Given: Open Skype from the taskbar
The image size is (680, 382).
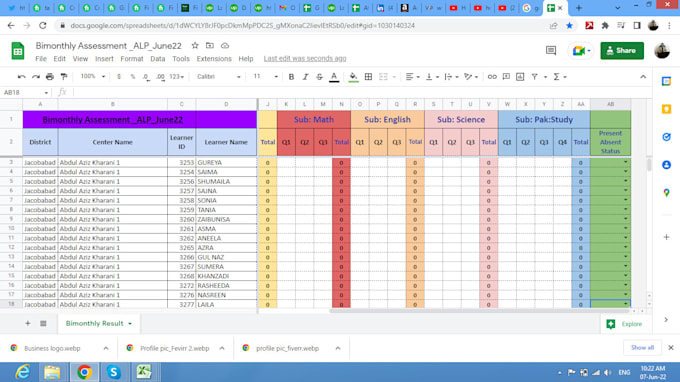Looking at the screenshot, I should tap(114, 372).
